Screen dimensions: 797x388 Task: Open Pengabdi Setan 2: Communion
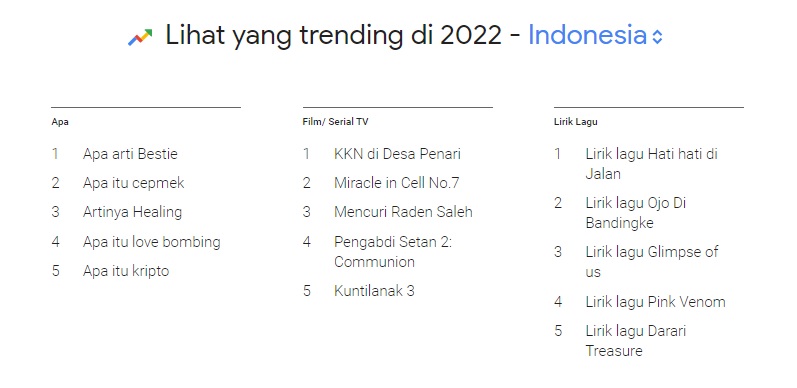click(393, 252)
